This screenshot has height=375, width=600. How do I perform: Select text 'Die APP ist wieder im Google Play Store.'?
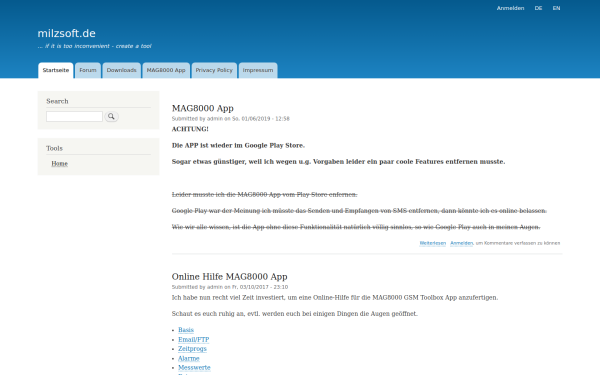pyautogui.click(x=238, y=145)
